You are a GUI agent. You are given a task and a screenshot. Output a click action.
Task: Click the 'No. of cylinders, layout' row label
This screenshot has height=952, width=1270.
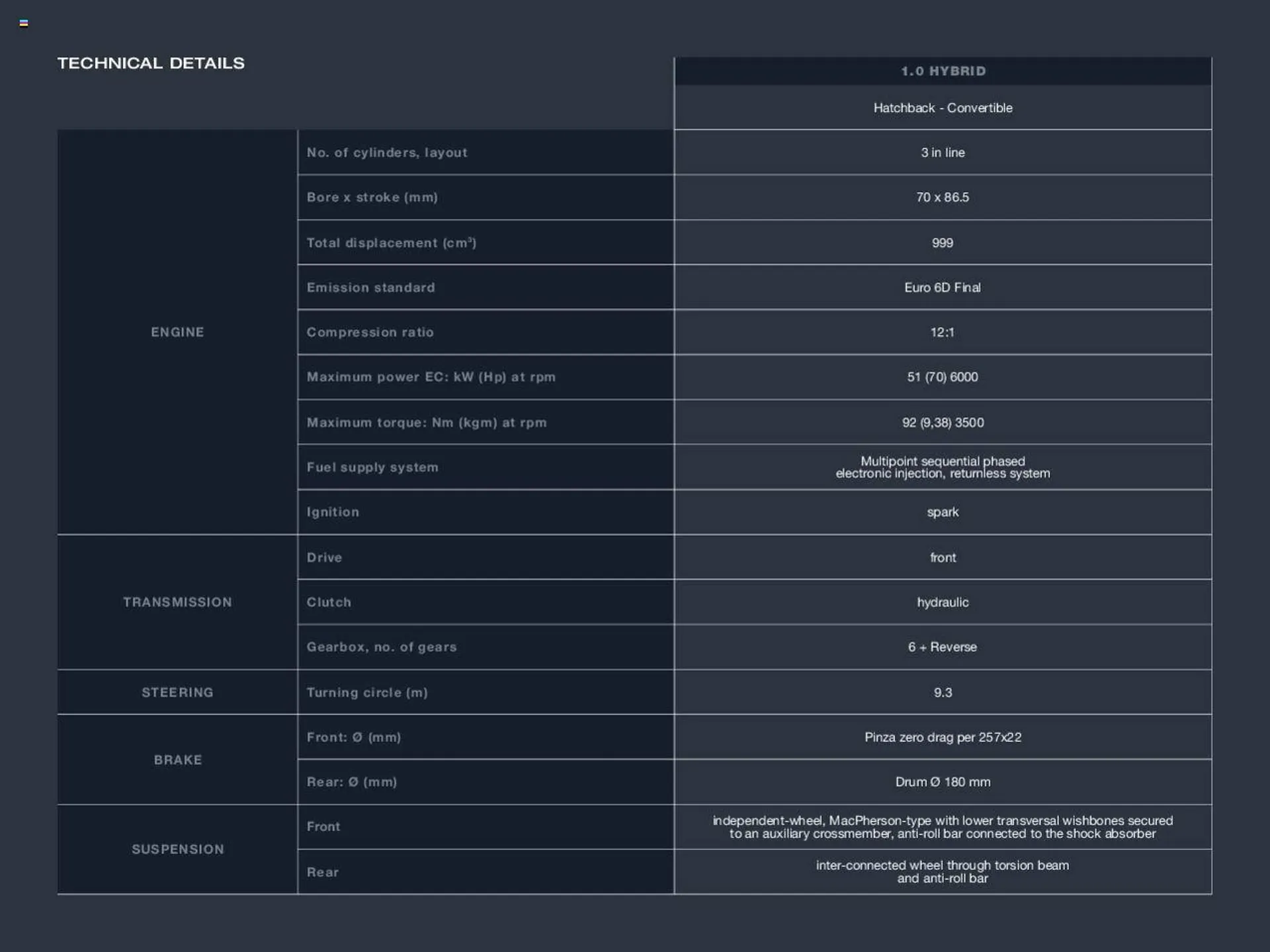tap(387, 153)
